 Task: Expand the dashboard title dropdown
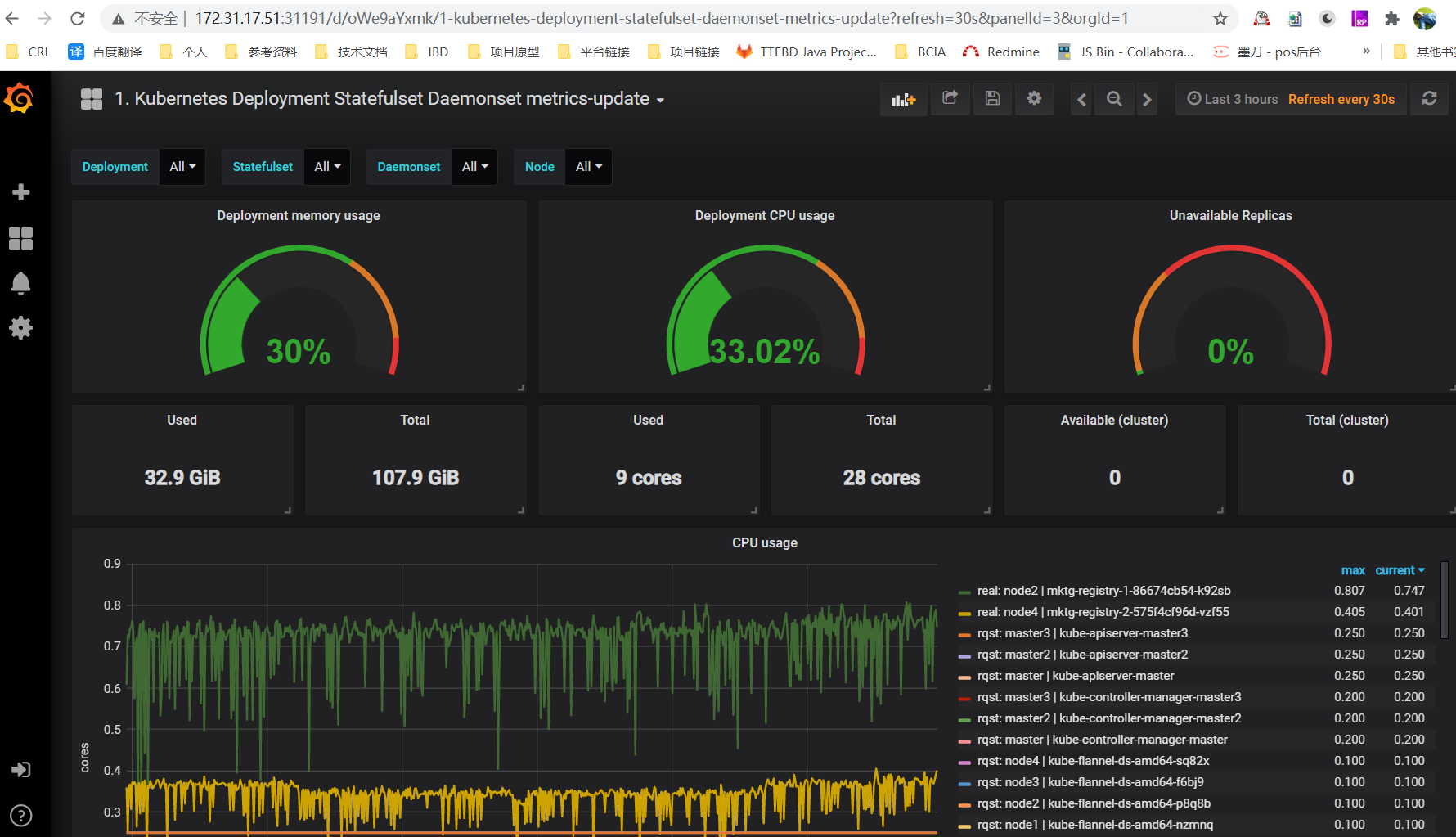pos(660,98)
